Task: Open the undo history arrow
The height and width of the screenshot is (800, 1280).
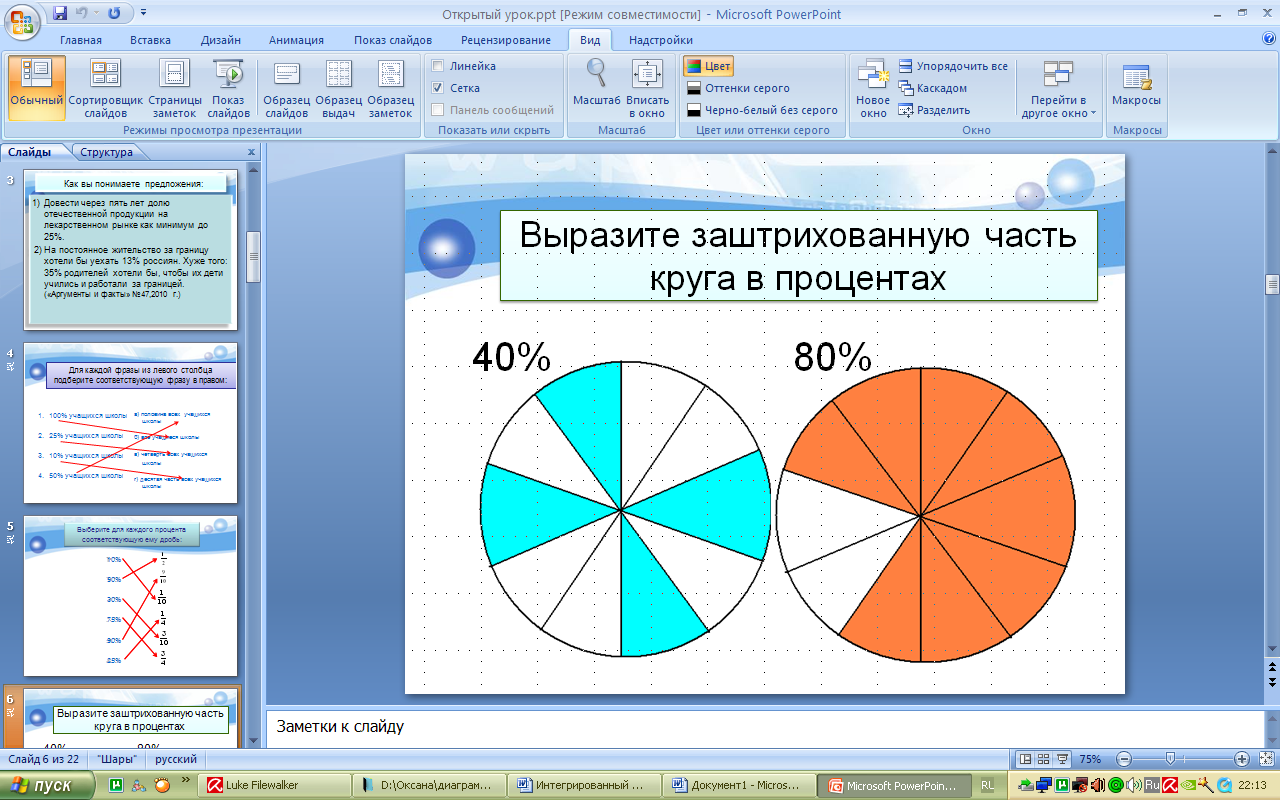Action: pyautogui.click(x=97, y=13)
